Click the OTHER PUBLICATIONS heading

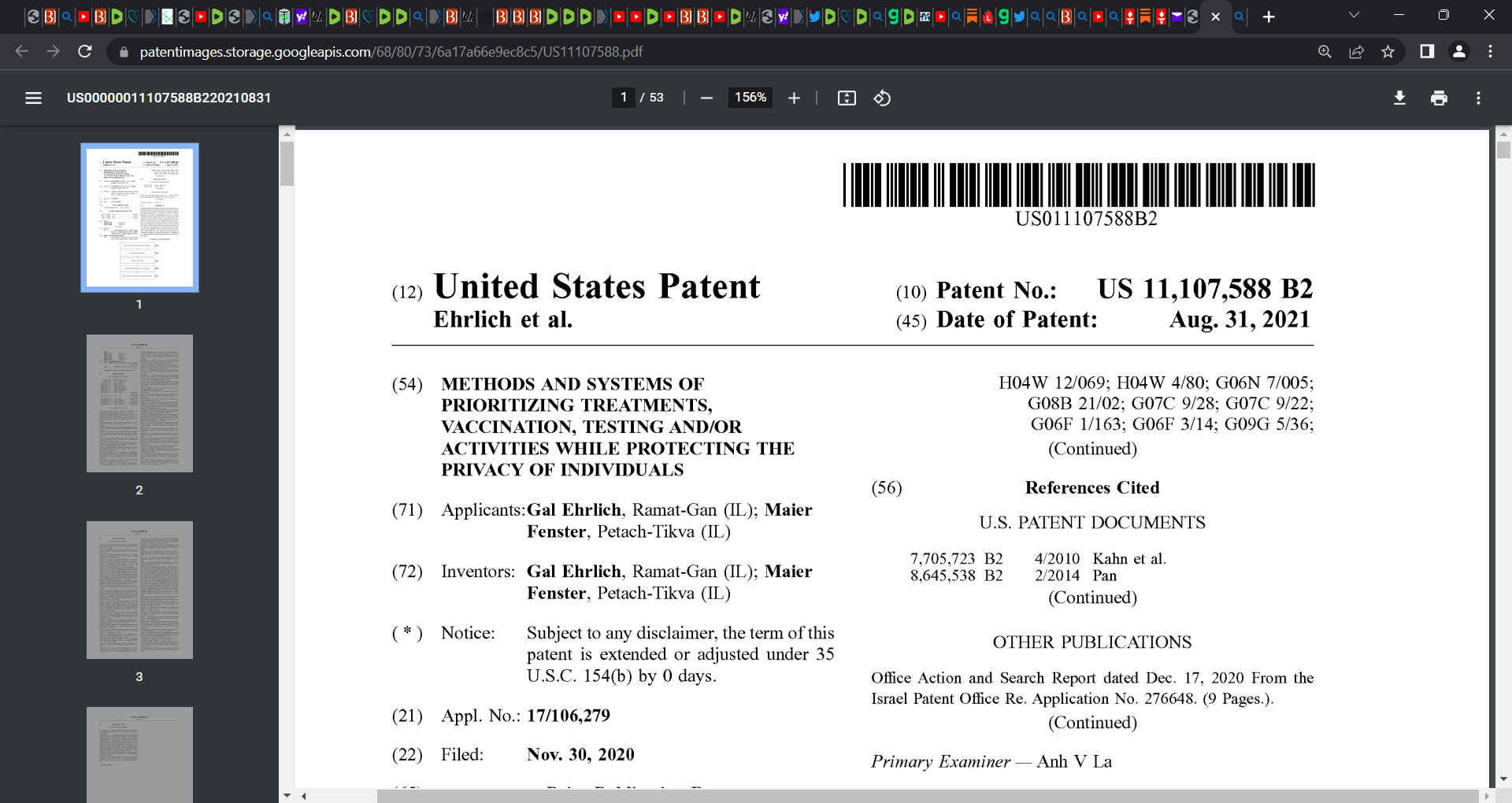(1092, 642)
